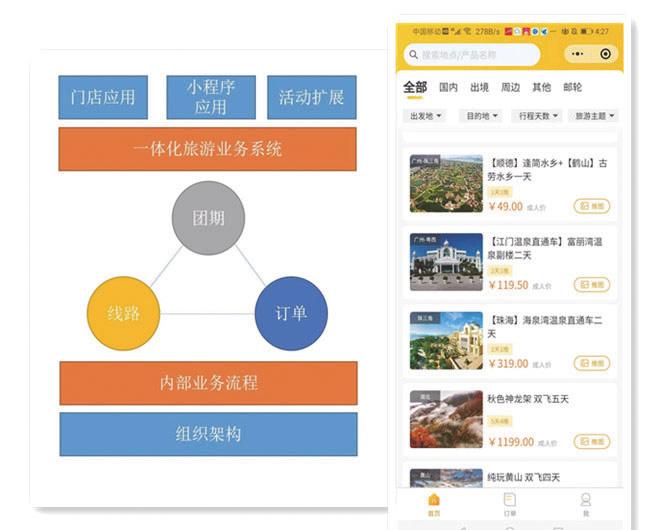Screen dimensions: 650x530
Task: Open the 行程天数 trip days dropdown
Action: click(538, 116)
